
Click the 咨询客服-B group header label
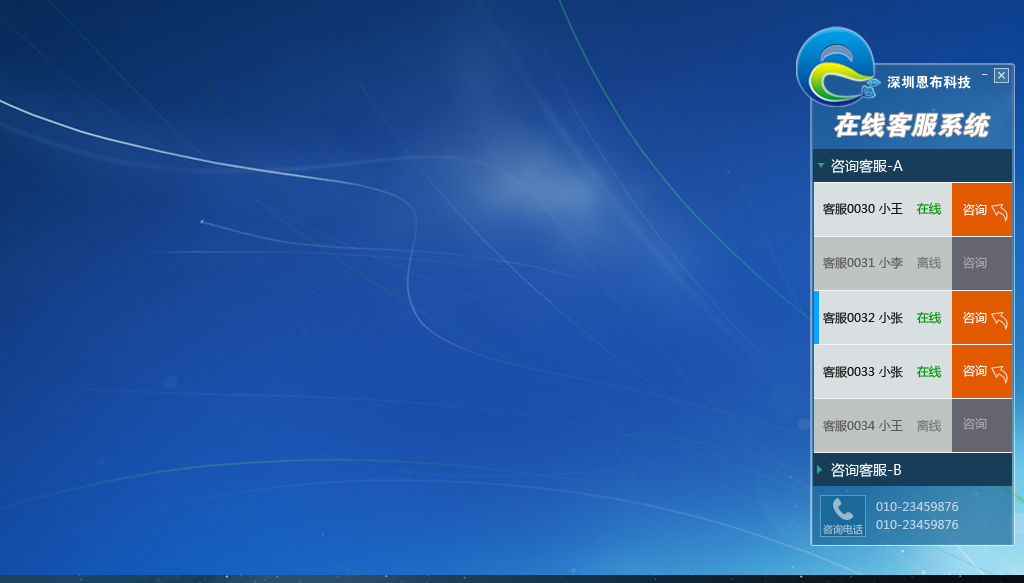click(865, 470)
